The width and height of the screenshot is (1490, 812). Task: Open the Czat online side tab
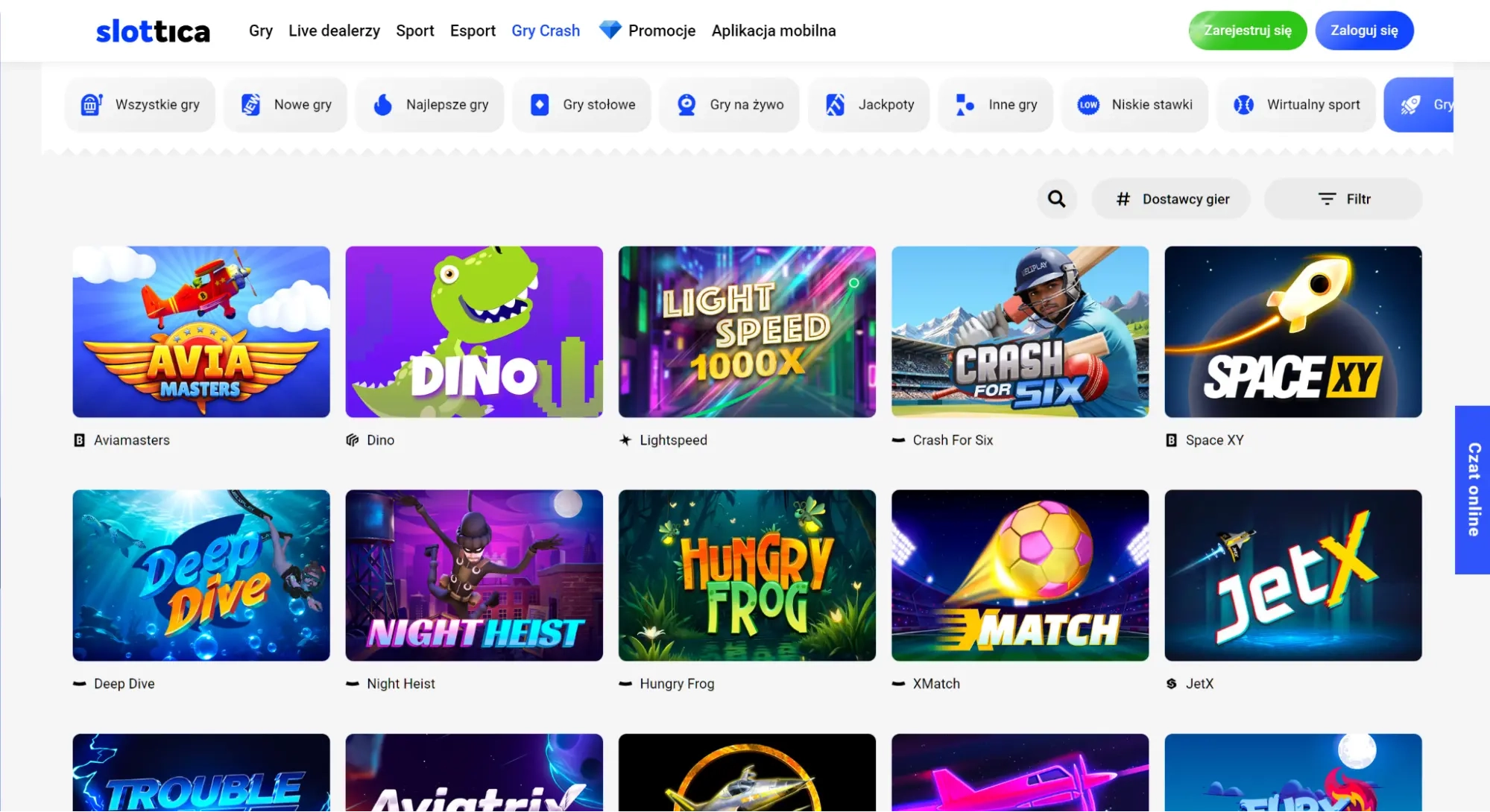coord(1472,489)
